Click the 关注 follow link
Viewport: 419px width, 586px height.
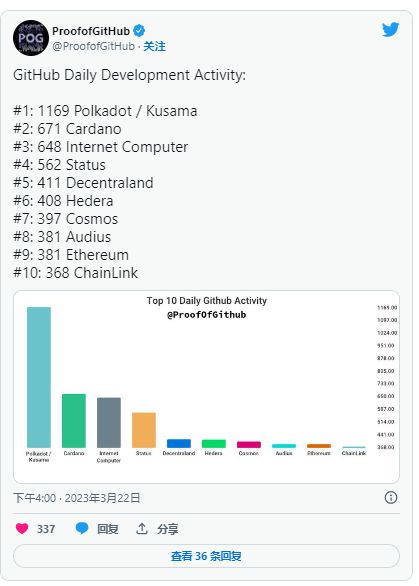[x=154, y=46]
